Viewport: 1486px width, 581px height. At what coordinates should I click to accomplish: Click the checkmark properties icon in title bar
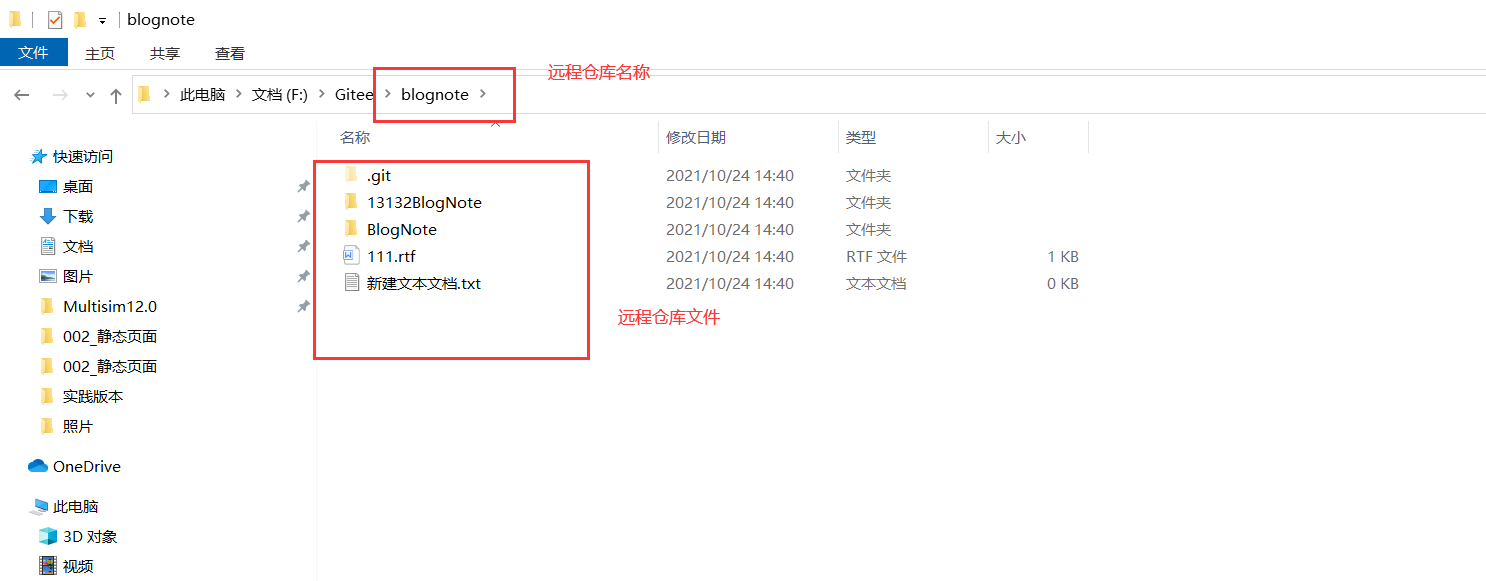pos(55,20)
